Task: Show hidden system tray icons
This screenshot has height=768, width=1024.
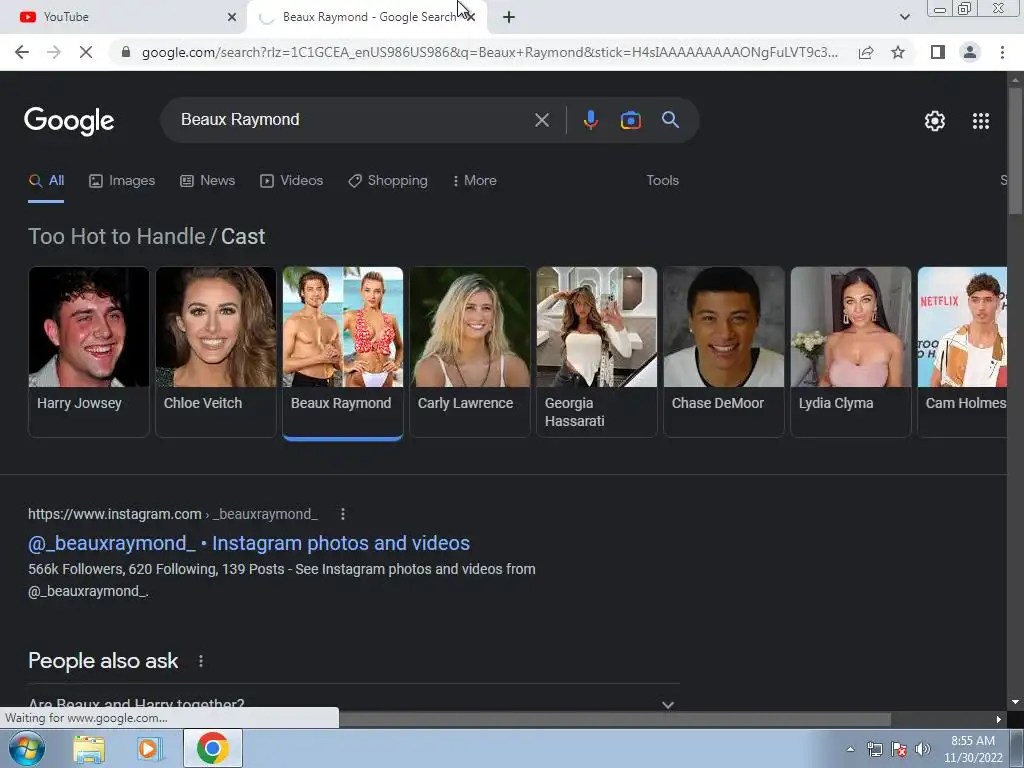Action: pos(850,749)
